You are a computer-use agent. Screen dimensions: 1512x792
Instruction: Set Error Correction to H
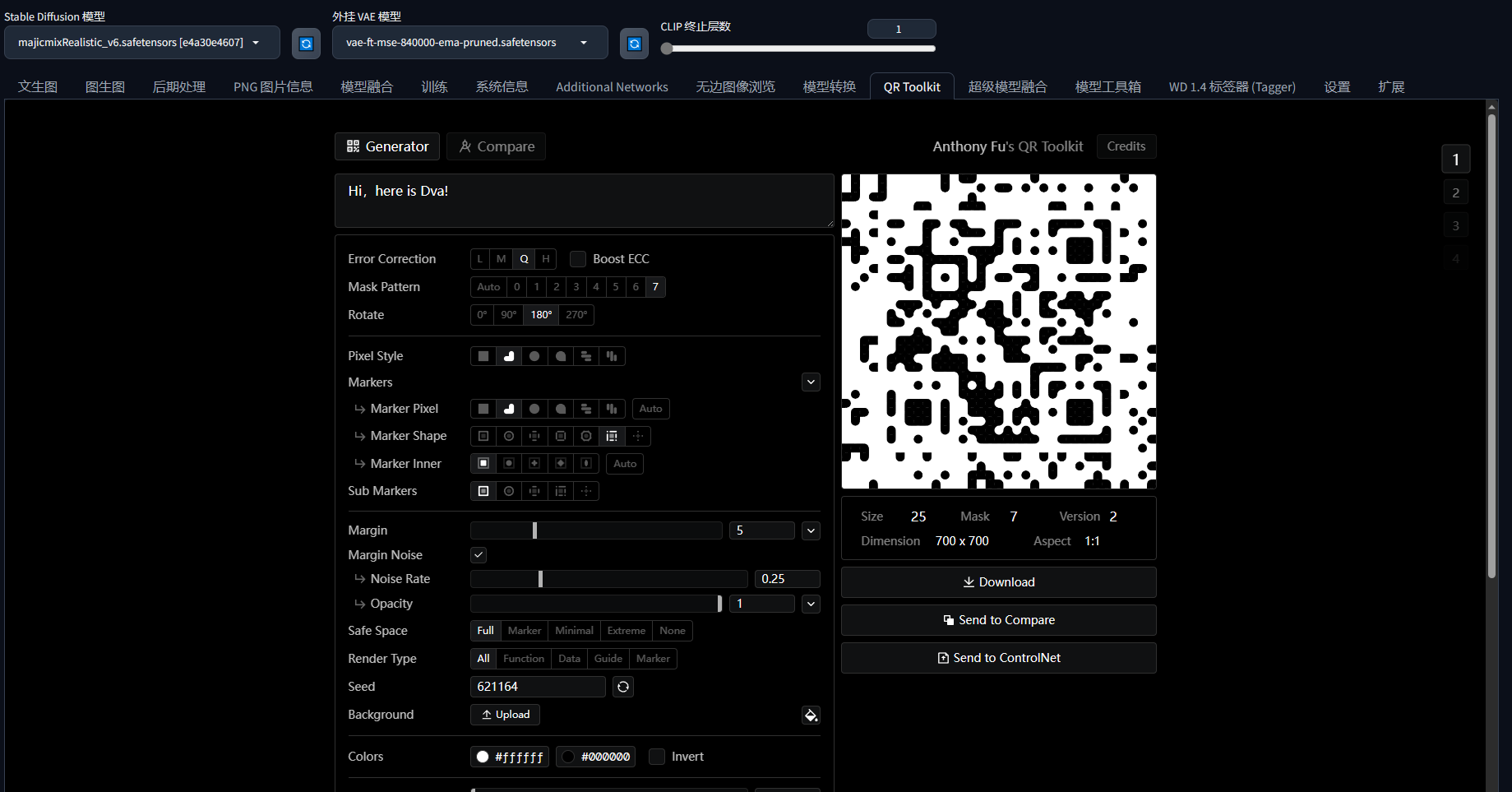point(546,259)
